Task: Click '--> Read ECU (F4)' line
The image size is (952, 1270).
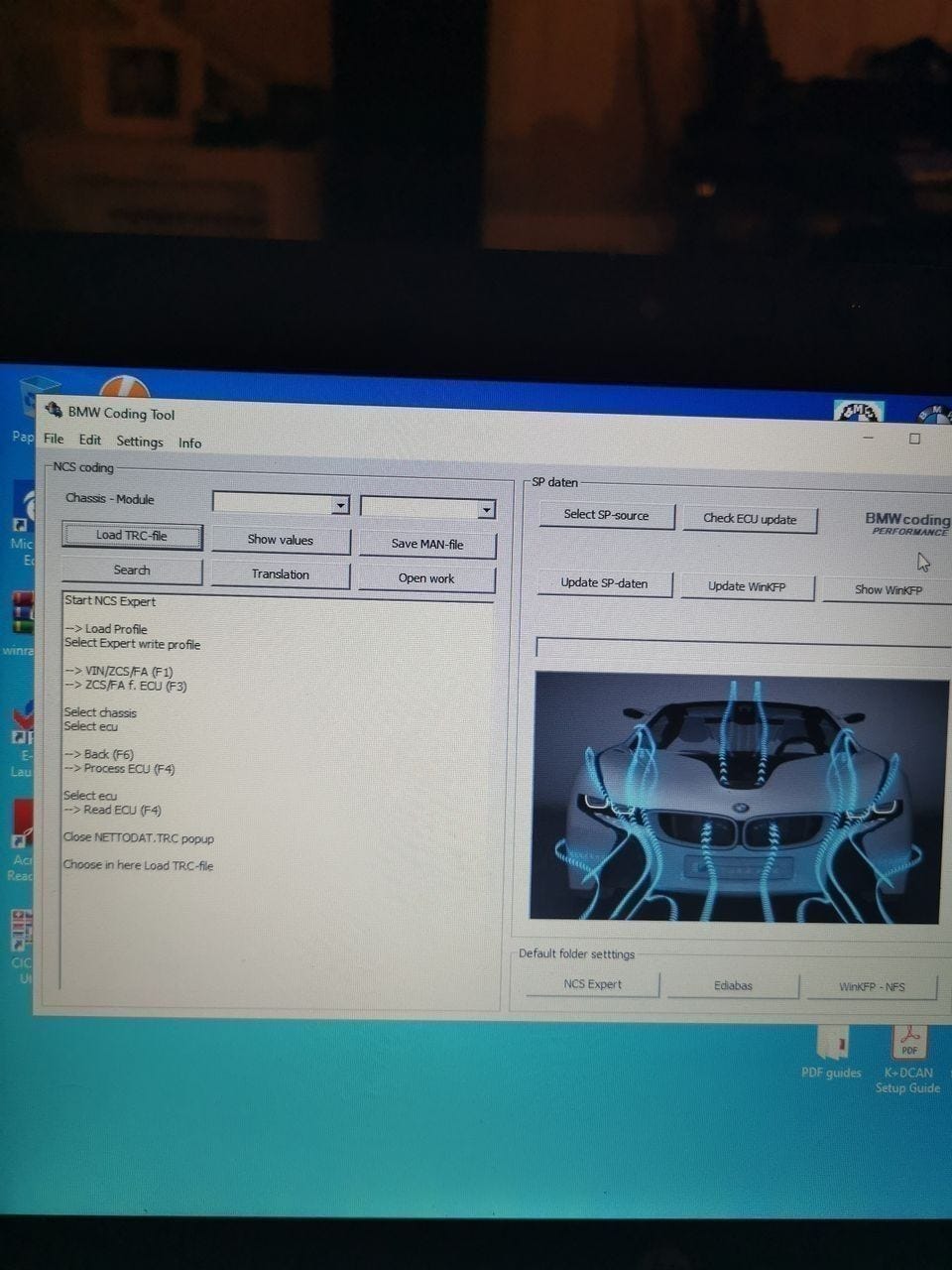Action: (113, 810)
